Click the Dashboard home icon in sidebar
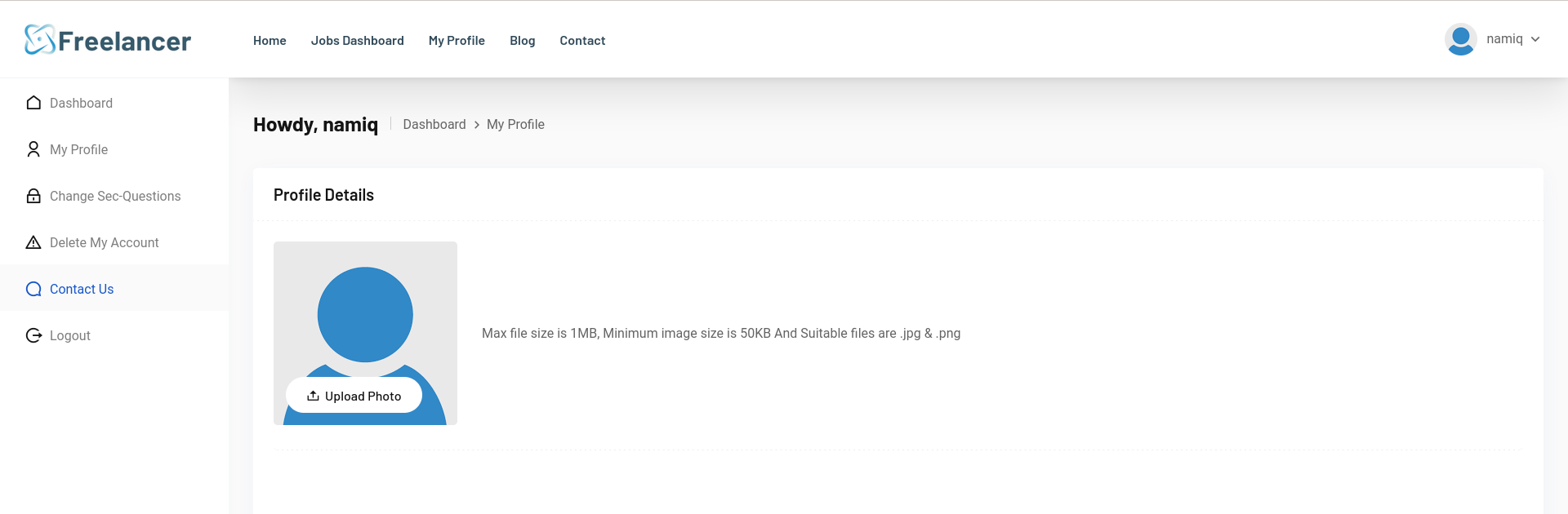 coord(33,103)
